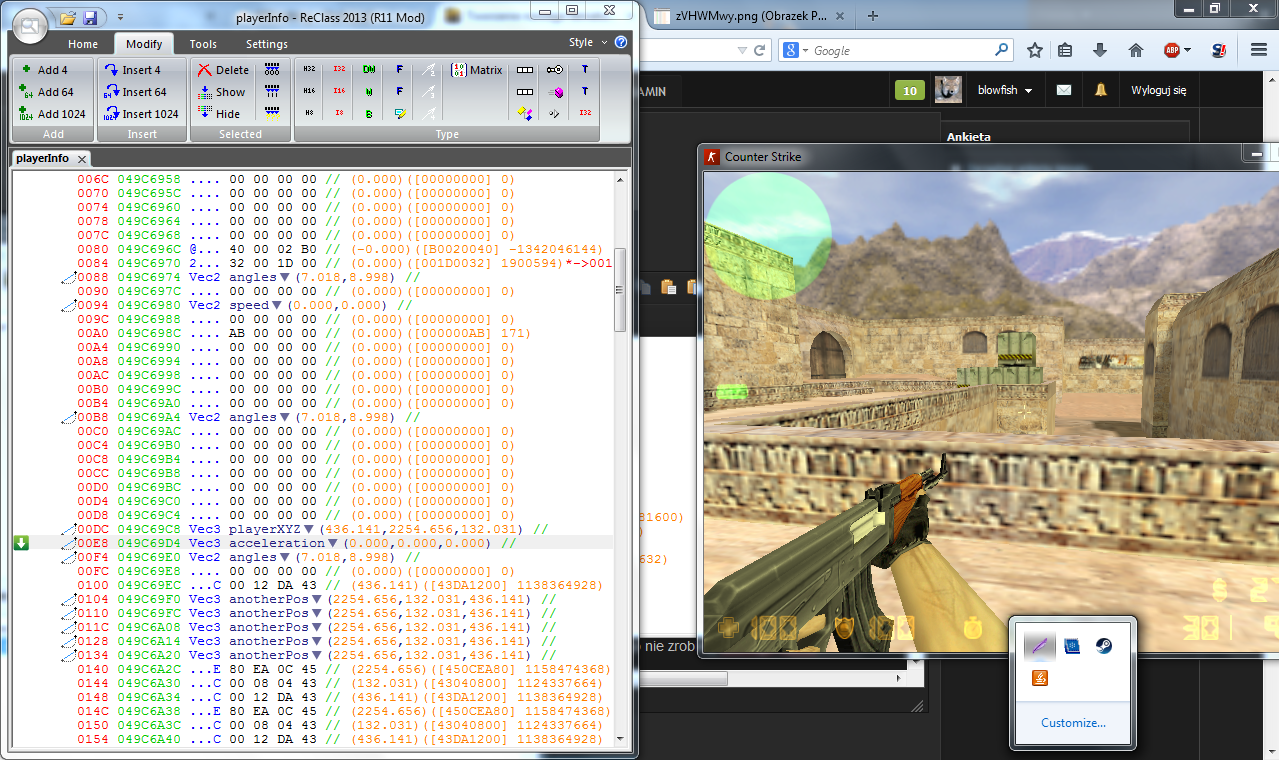Go to Firefox home page icon
This screenshot has width=1279, height=760.
(1135, 50)
